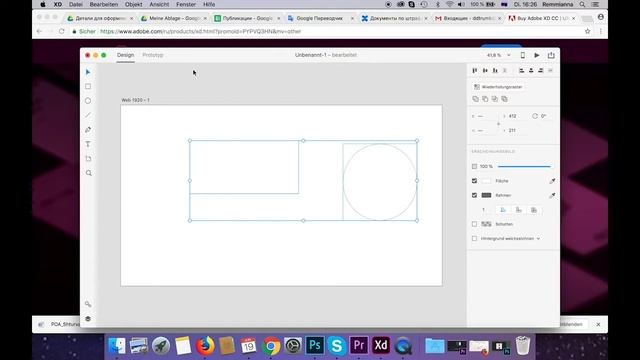Click the width field showing 412
Screen dimensions: 640x360
tap(513, 116)
